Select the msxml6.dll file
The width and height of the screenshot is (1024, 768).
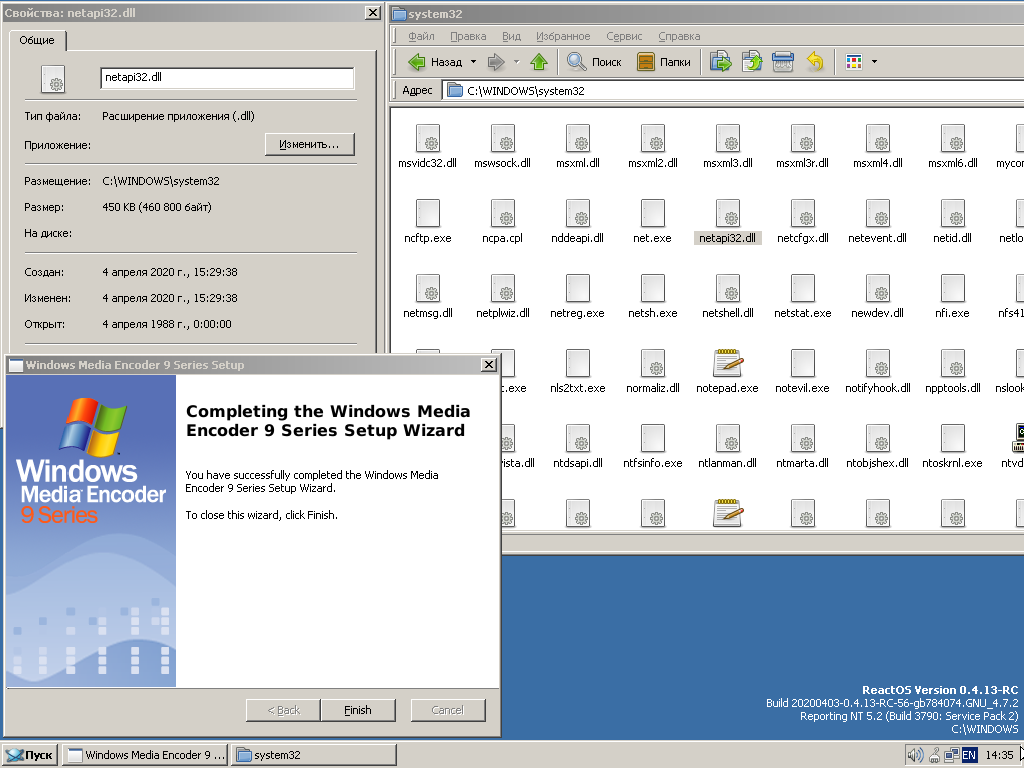coord(952,147)
